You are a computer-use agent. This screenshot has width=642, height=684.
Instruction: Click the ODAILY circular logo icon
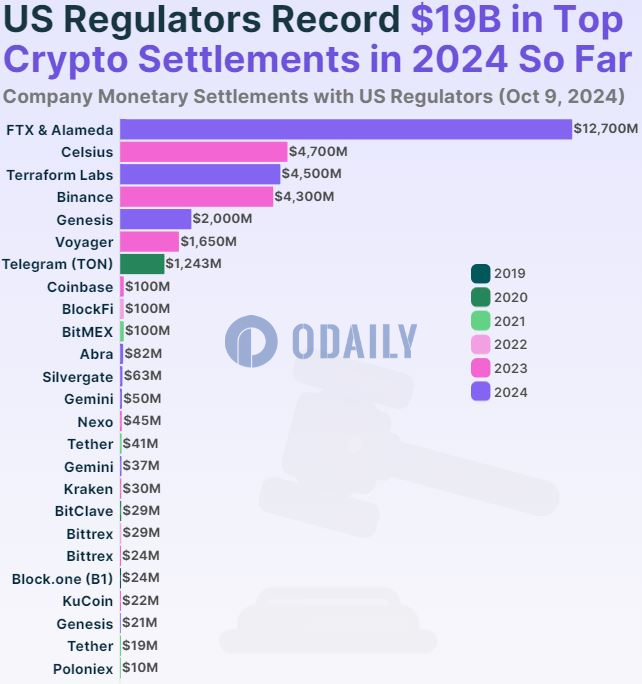coord(251,340)
